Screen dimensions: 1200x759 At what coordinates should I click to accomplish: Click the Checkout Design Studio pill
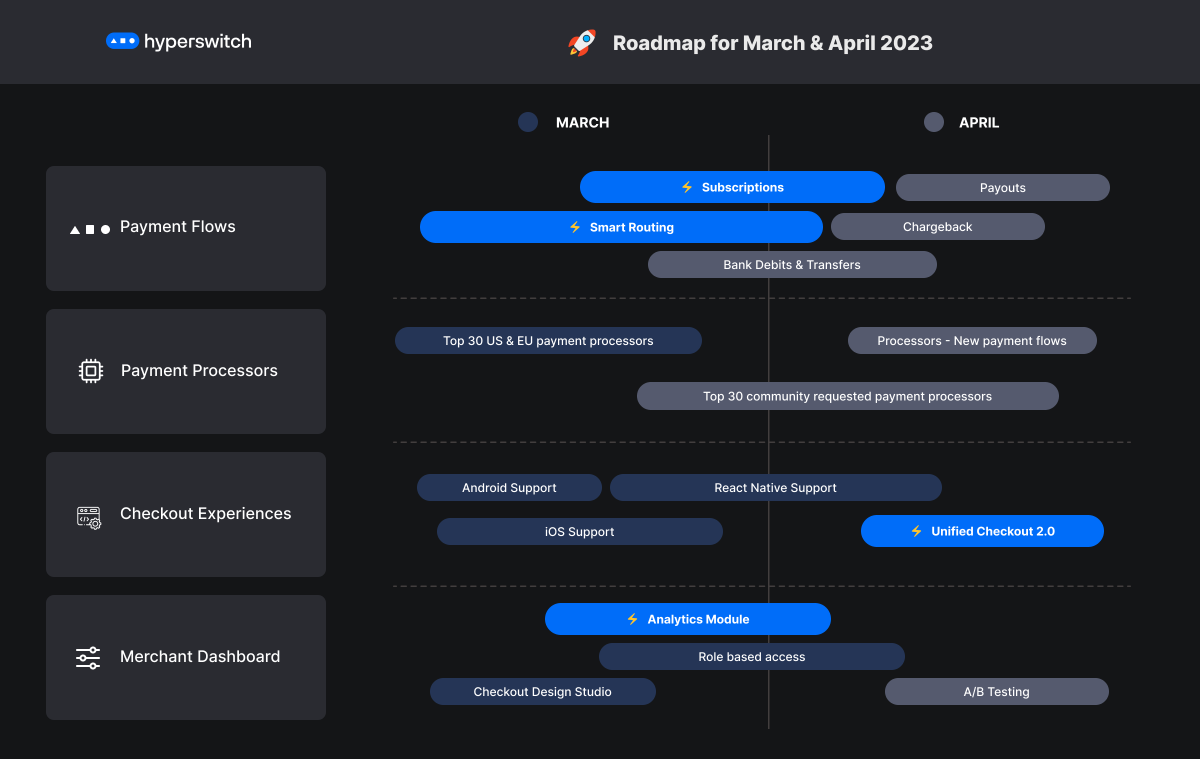(x=543, y=691)
